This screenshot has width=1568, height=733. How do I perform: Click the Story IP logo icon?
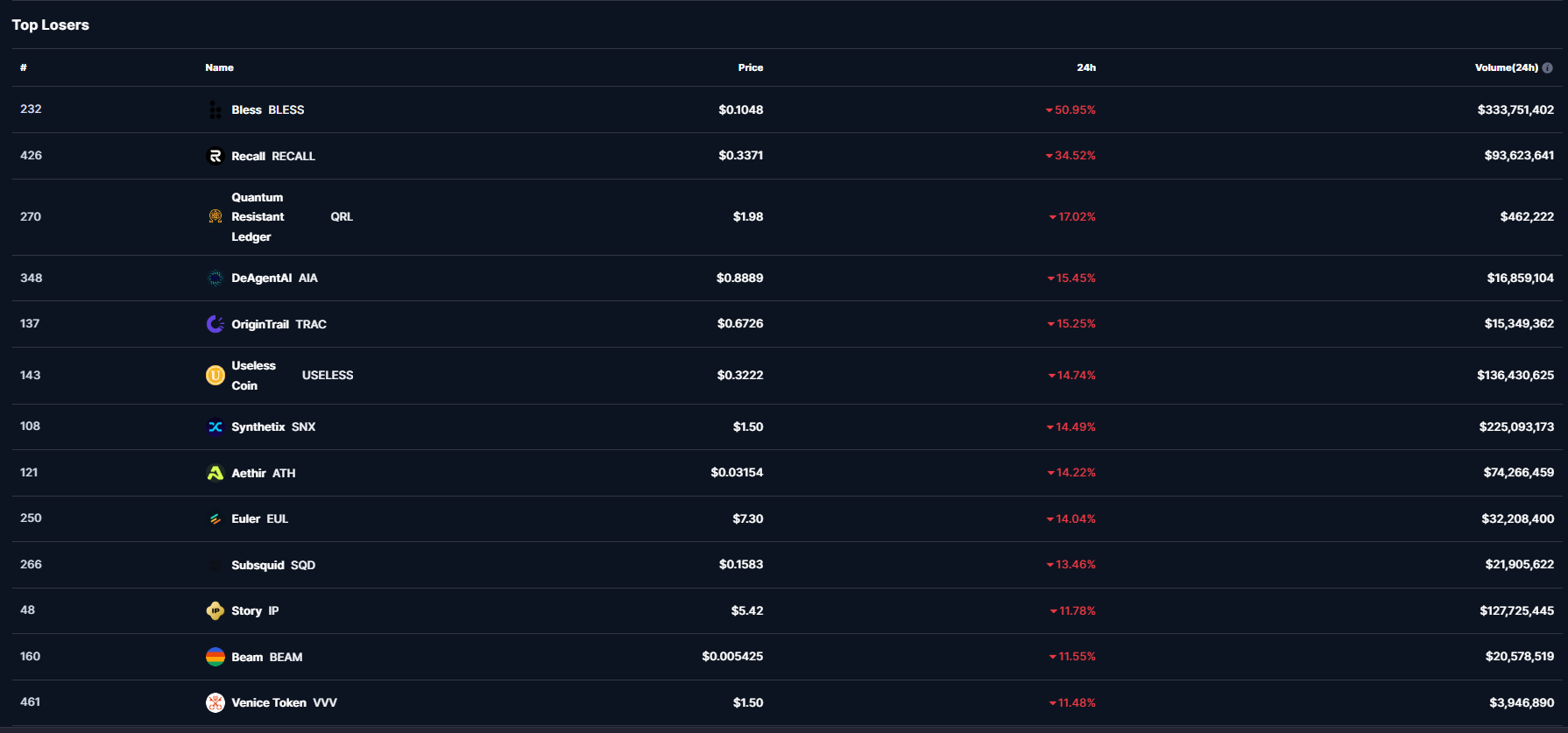(x=215, y=611)
